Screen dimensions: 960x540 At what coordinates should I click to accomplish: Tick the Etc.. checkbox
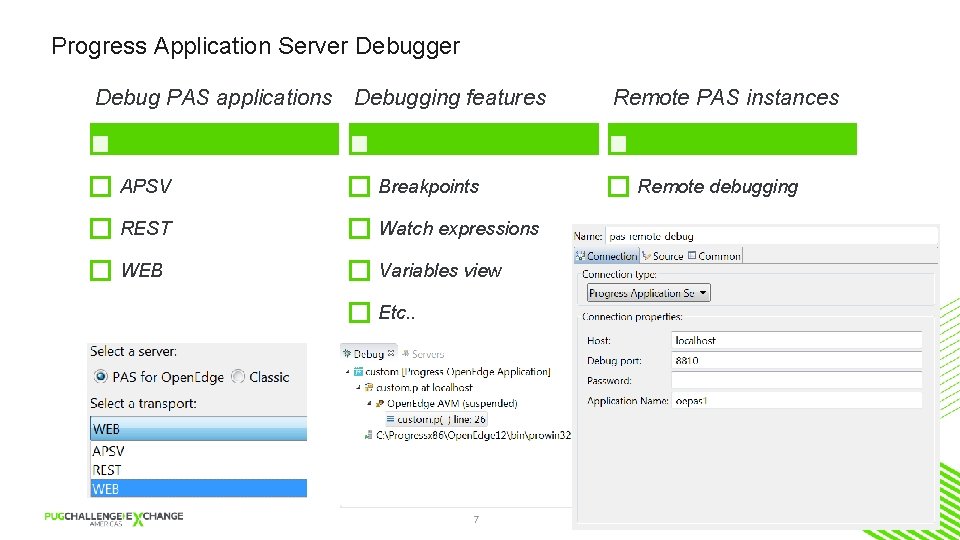[359, 312]
